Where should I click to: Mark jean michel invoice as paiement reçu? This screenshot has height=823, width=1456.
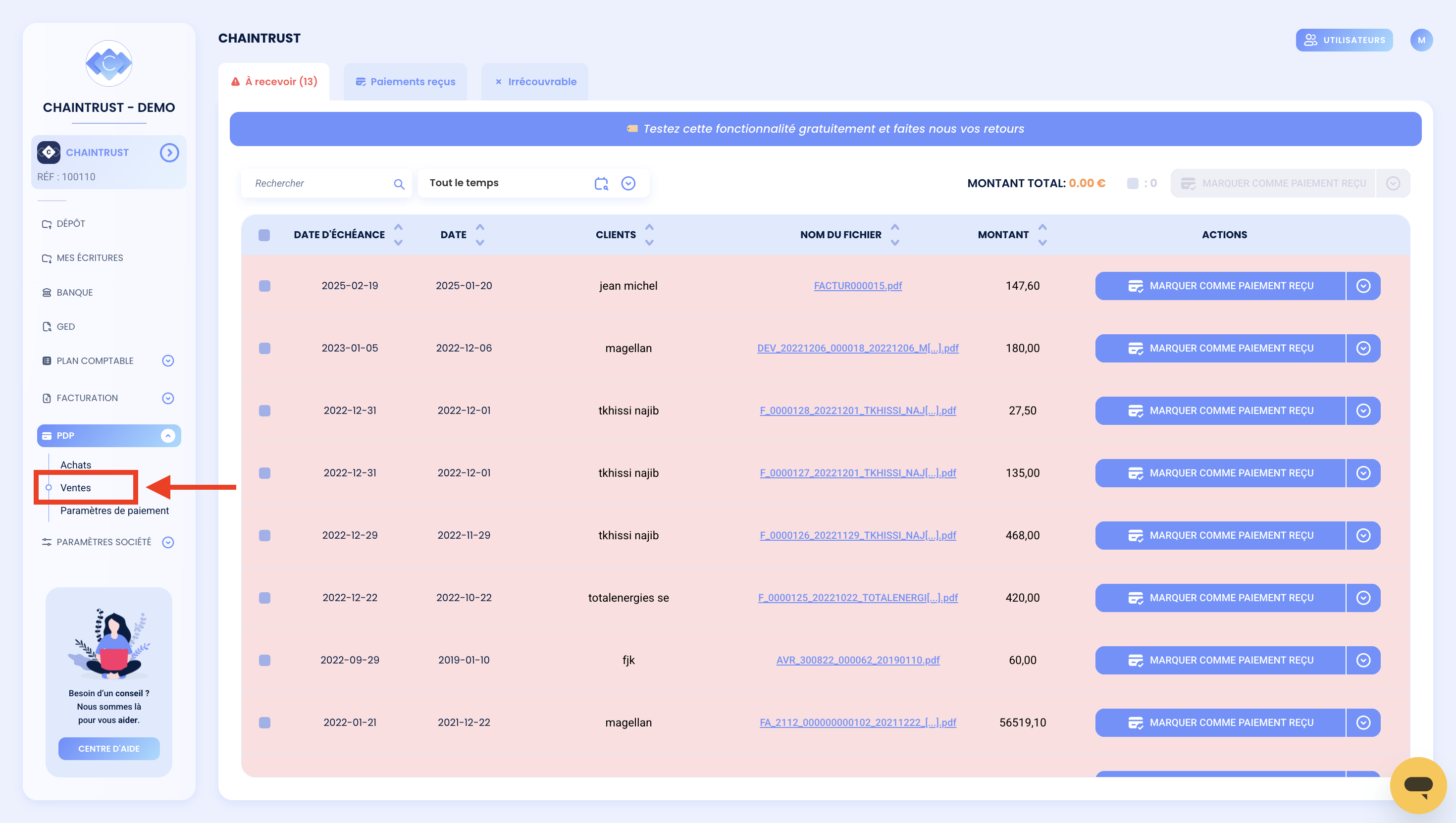[1220, 286]
